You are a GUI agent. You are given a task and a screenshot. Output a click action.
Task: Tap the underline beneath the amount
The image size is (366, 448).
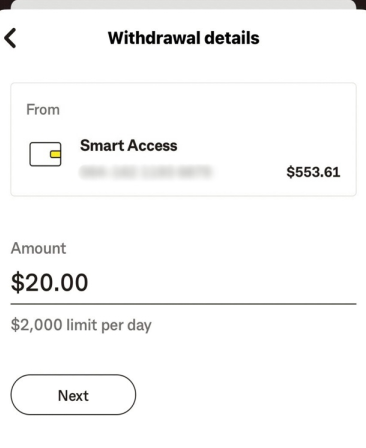(x=183, y=304)
